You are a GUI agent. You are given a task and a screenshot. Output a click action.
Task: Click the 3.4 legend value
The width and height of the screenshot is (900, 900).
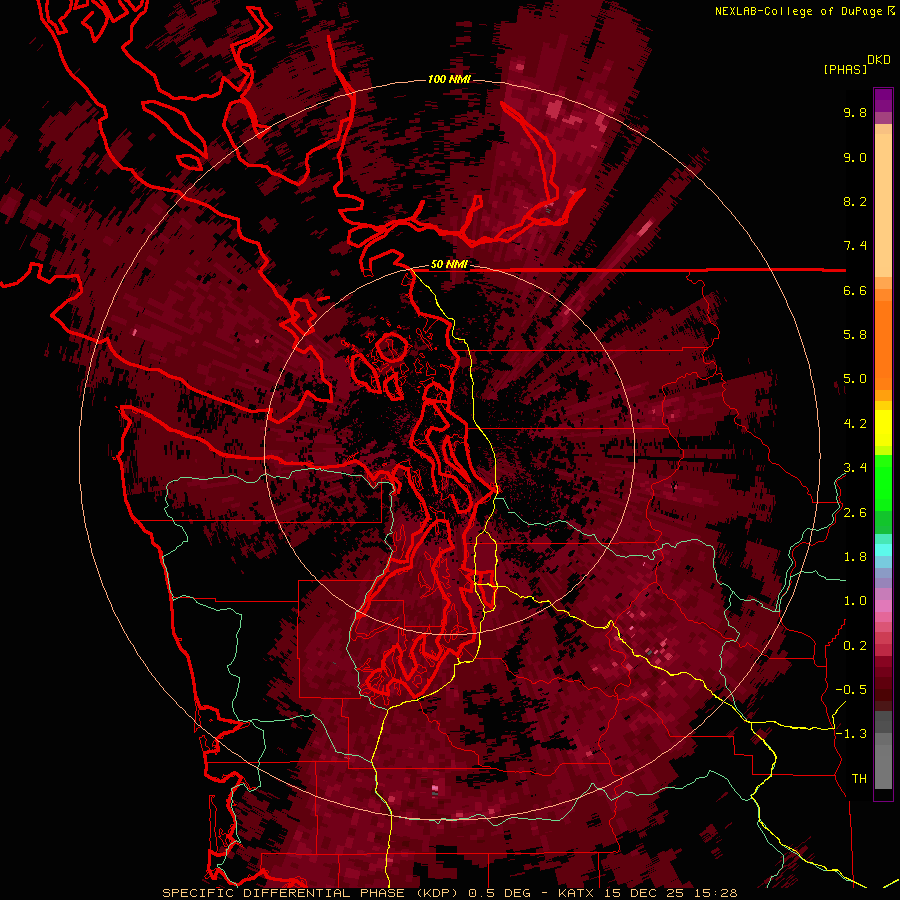point(855,468)
